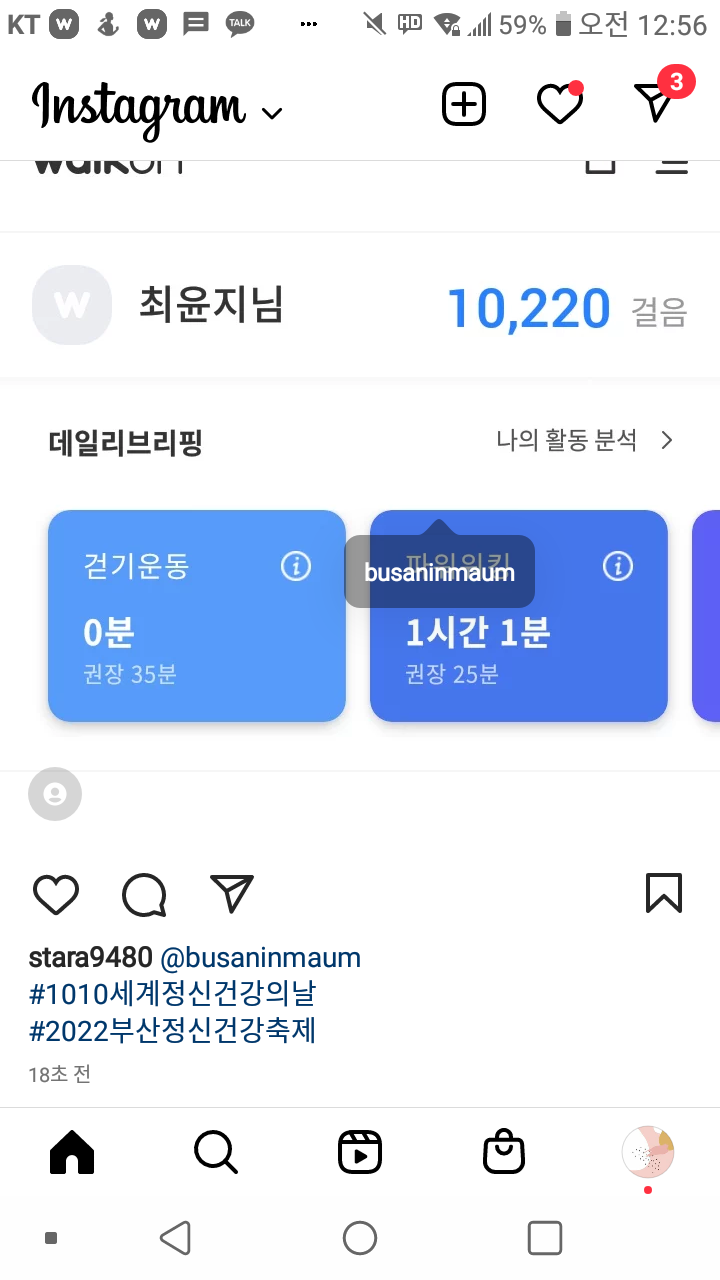This screenshot has height=1280, width=720.
Task: Tap the busaninmaum photo tag bubble
Action: (440, 572)
